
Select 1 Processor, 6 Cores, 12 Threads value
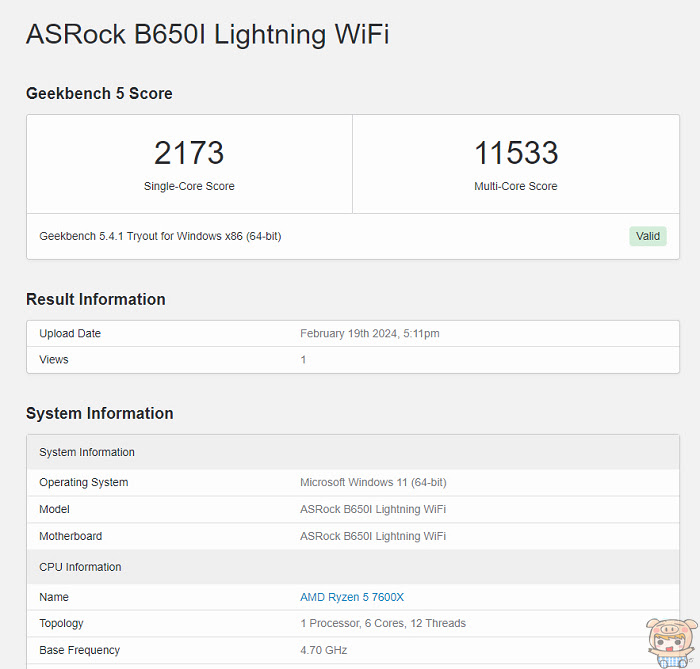point(383,623)
